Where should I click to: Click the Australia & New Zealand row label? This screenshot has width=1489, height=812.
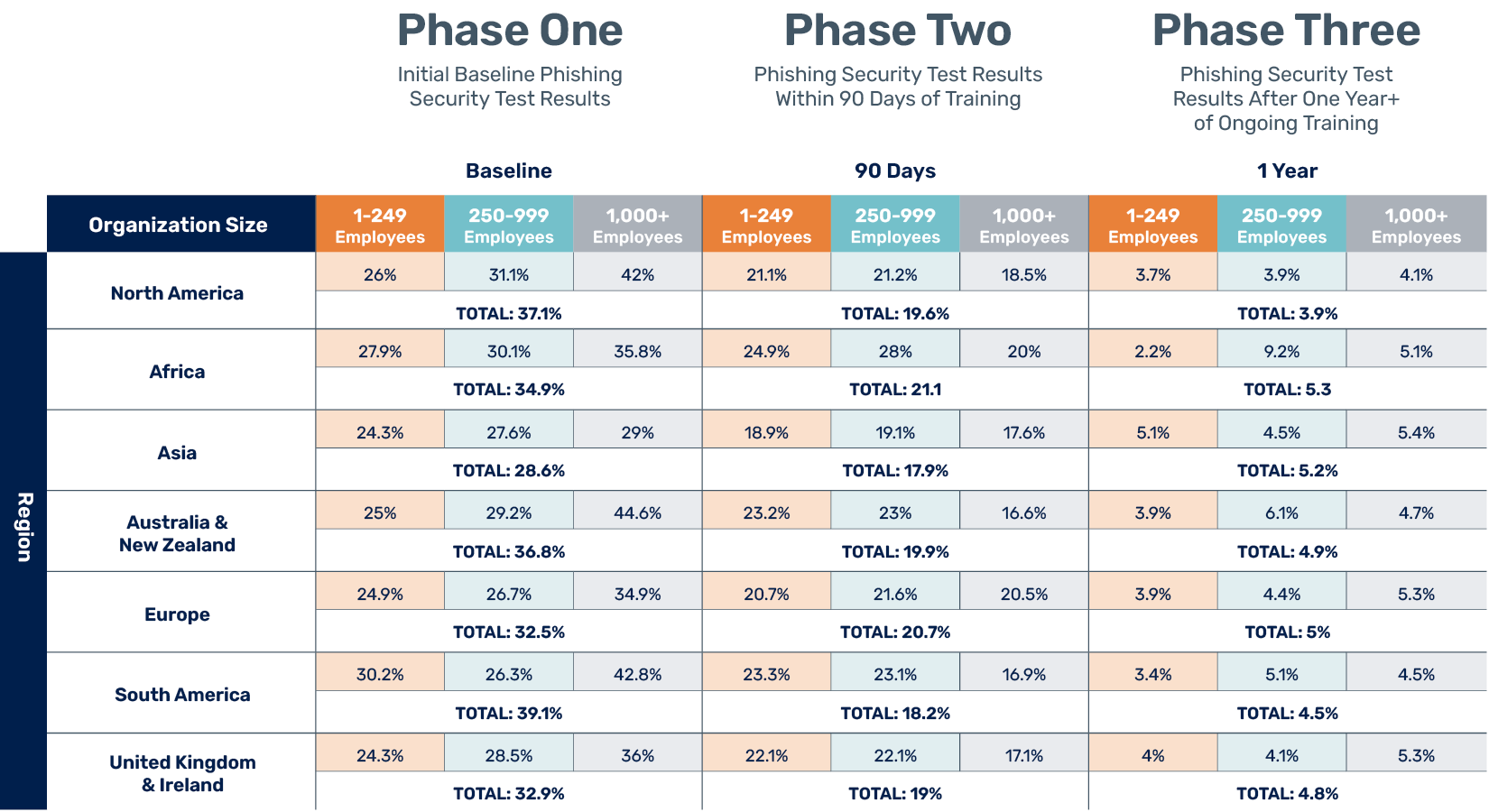(x=177, y=533)
